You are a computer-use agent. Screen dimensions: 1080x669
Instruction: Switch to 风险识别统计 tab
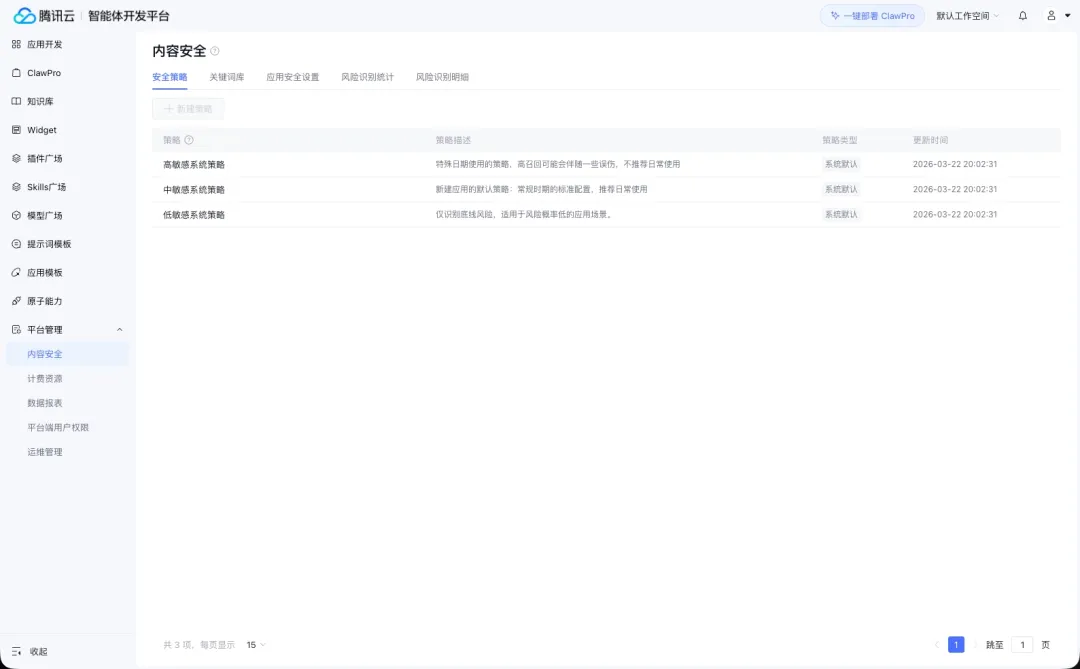point(368,77)
